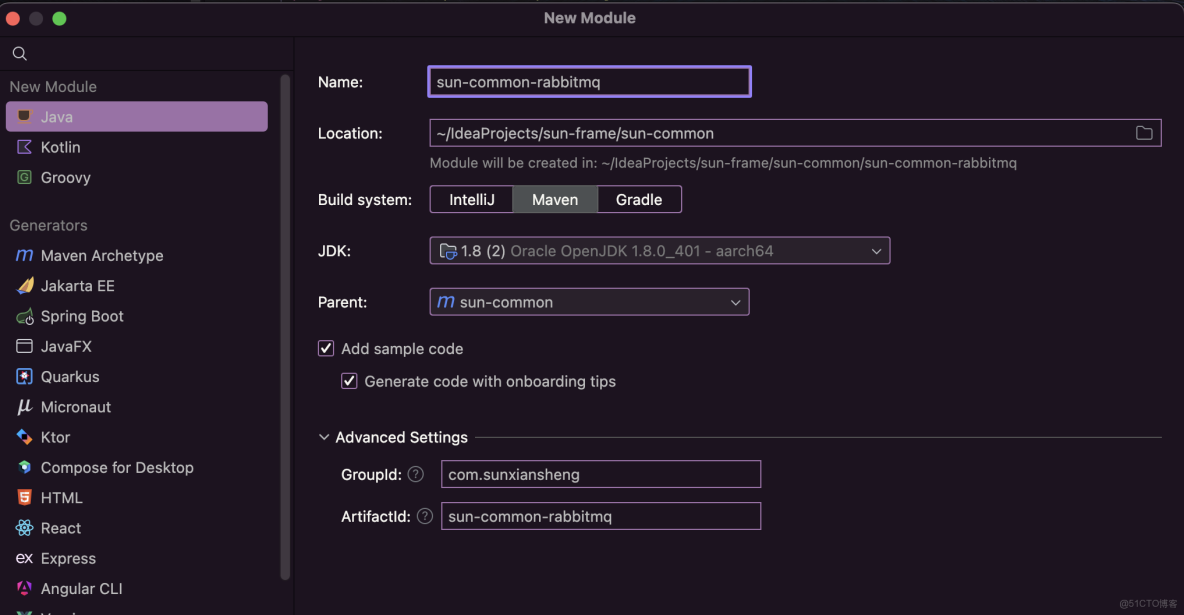
Task: Select the Maven Archetype generator
Action: coord(24,255)
